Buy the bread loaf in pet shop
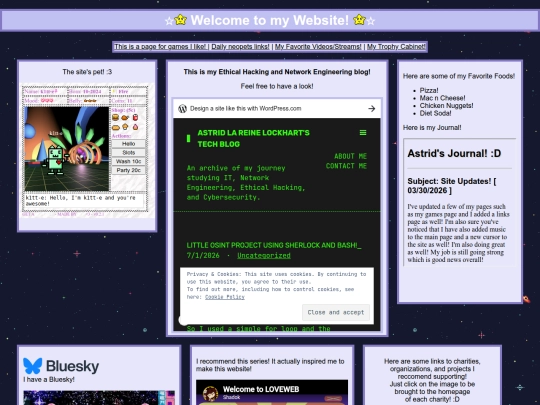 coord(116,127)
